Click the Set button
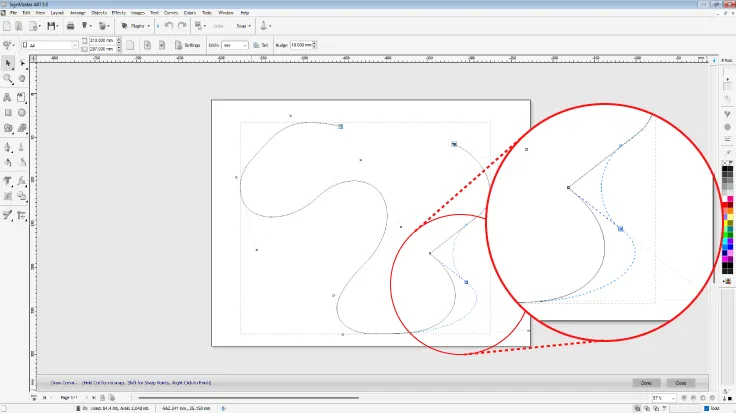The image size is (736, 413). 261,45
